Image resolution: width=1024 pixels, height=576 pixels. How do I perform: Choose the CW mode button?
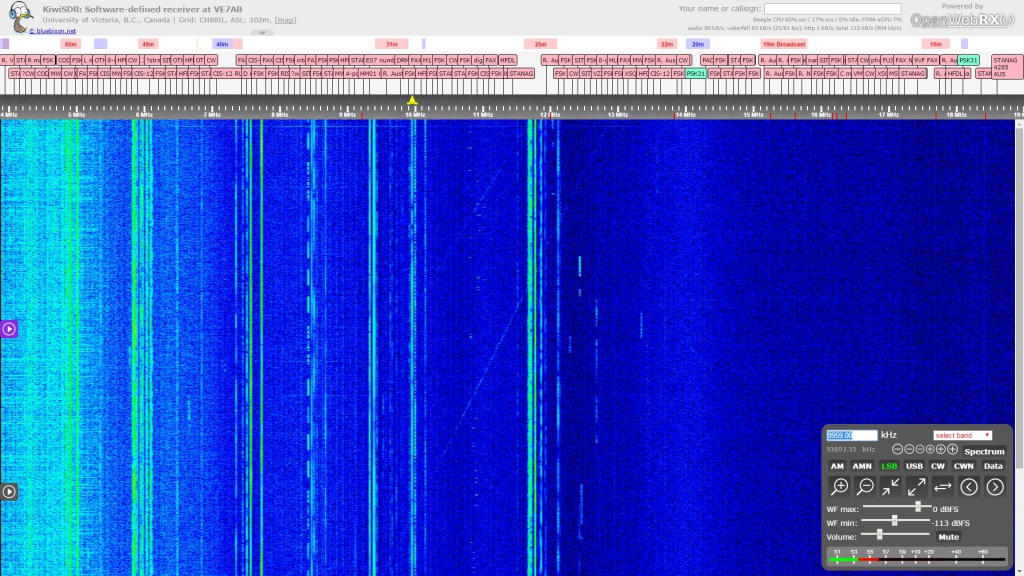point(938,466)
